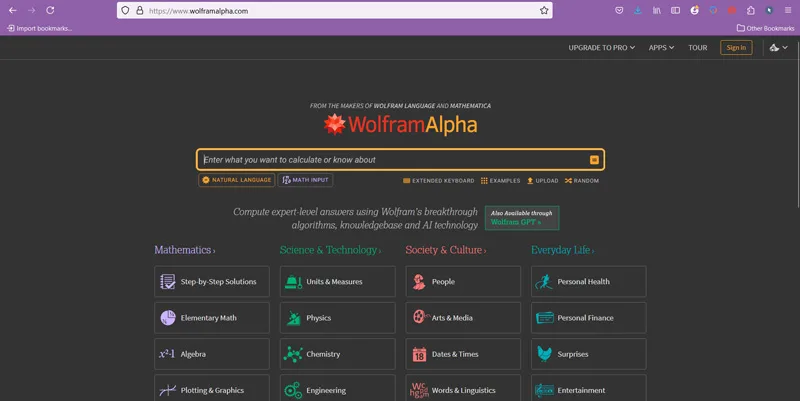Open the Personal Finance category

click(x=588, y=318)
